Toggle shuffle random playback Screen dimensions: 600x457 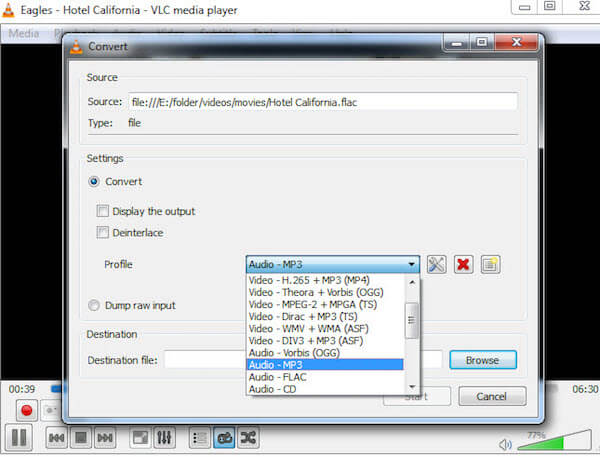[x=248, y=437]
